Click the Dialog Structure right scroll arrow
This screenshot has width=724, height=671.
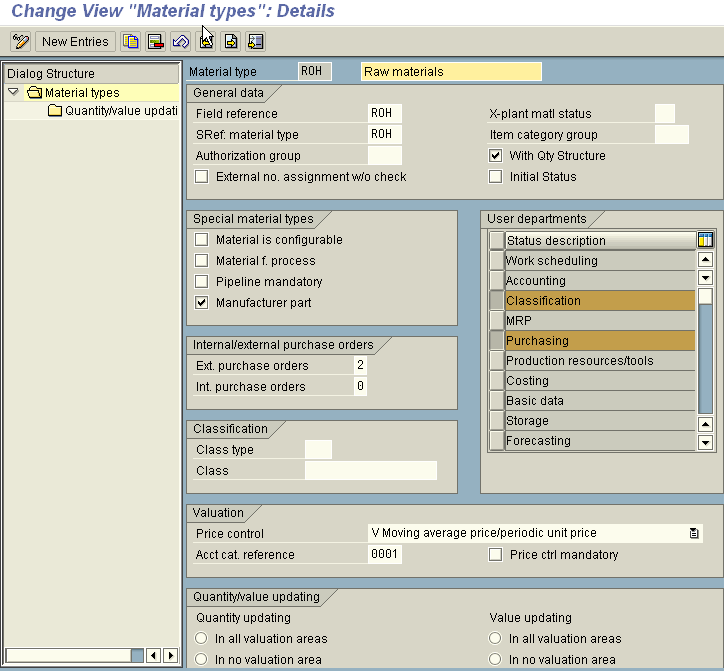[170, 655]
